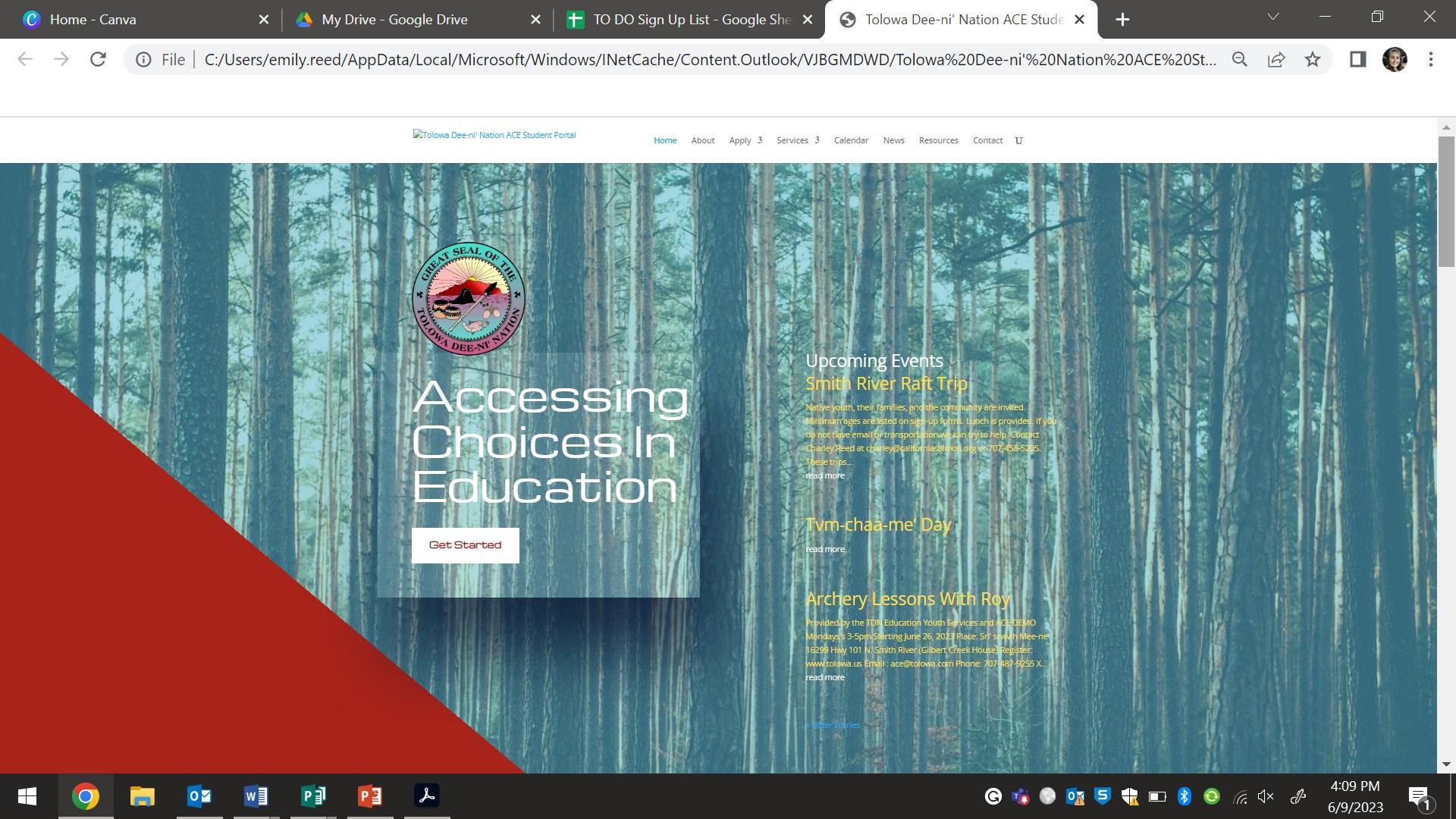This screenshot has width=1456, height=819.
Task: Open Outlook from the taskbar
Action: [x=199, y=796]
